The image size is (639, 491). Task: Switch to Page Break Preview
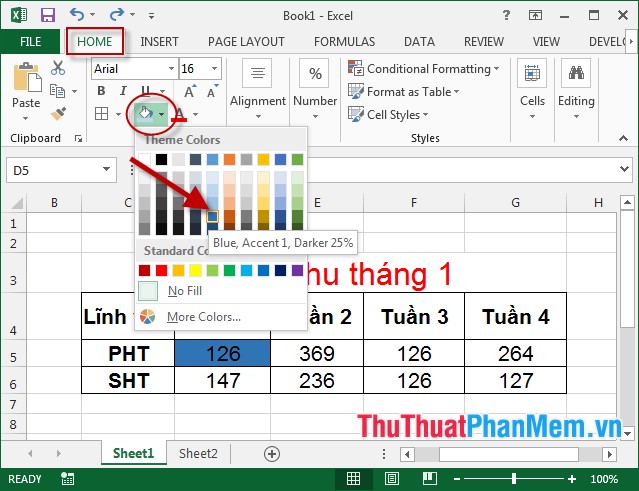[x=430, y=479]
